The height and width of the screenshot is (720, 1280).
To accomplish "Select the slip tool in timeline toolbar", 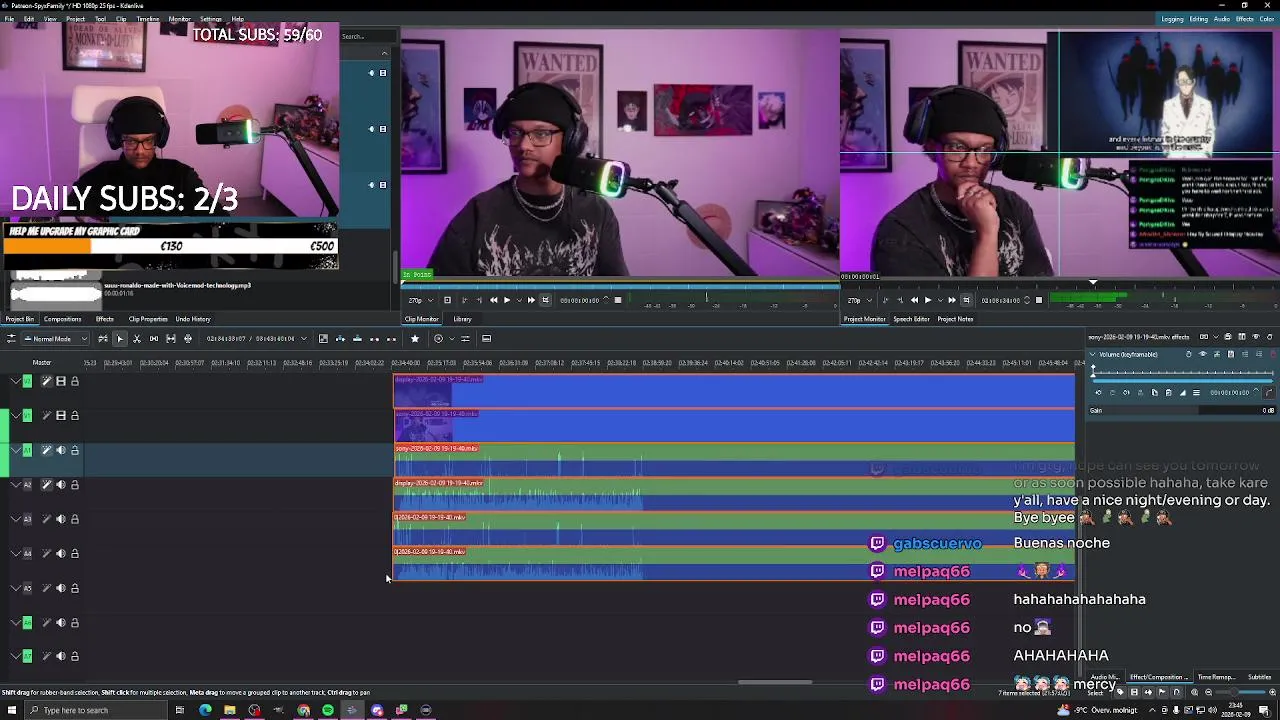I will point(171,338).
